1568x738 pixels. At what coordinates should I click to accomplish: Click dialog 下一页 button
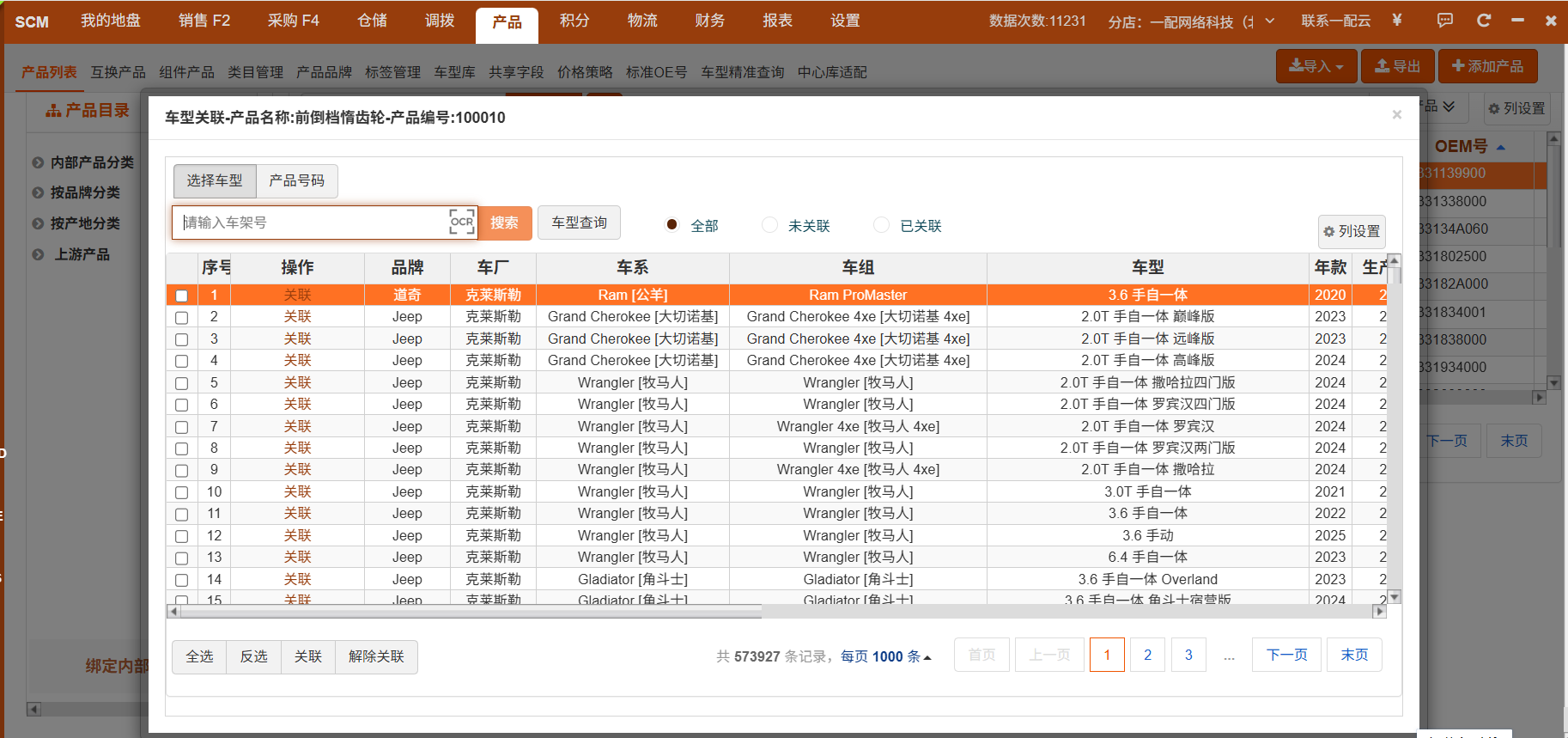pos(1286,655)
